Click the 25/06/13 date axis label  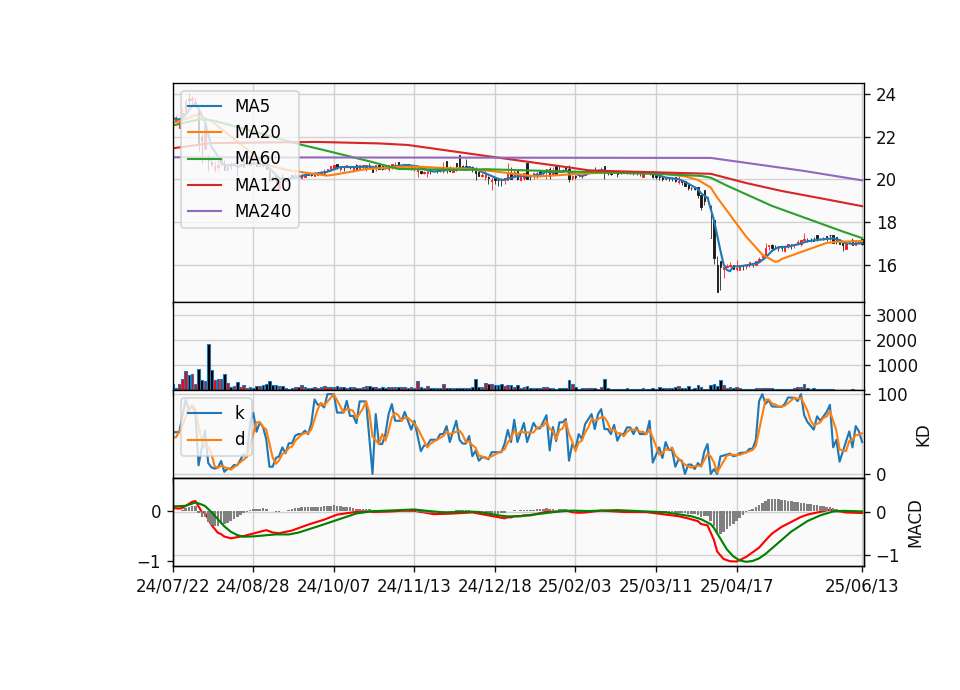tap(861, 586)
